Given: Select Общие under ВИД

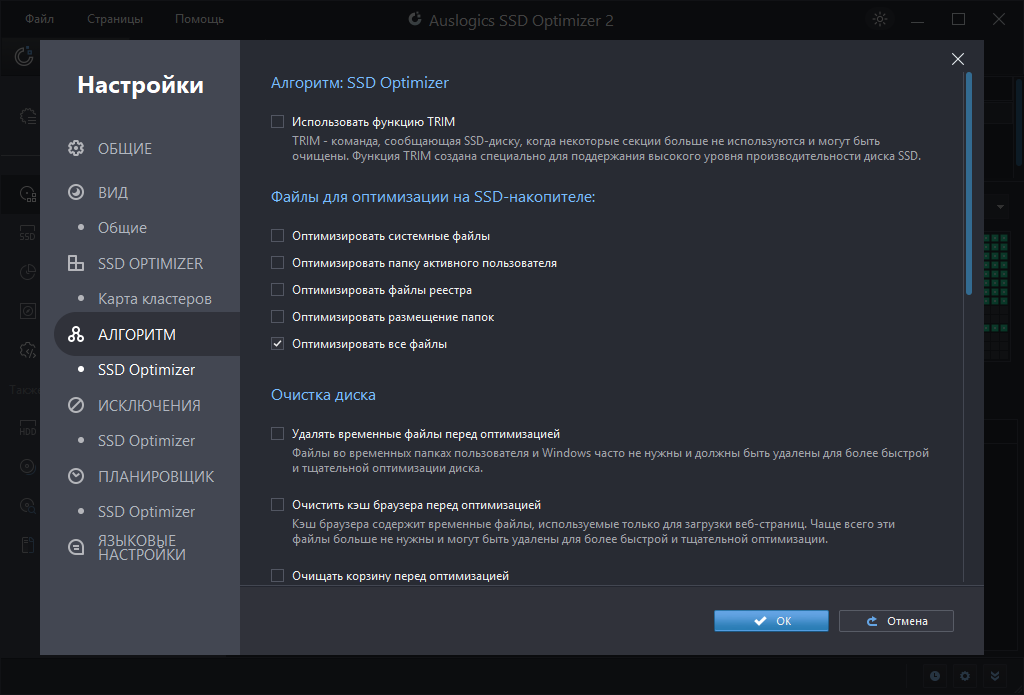Looking at the screenshot, I should (122, 227).
